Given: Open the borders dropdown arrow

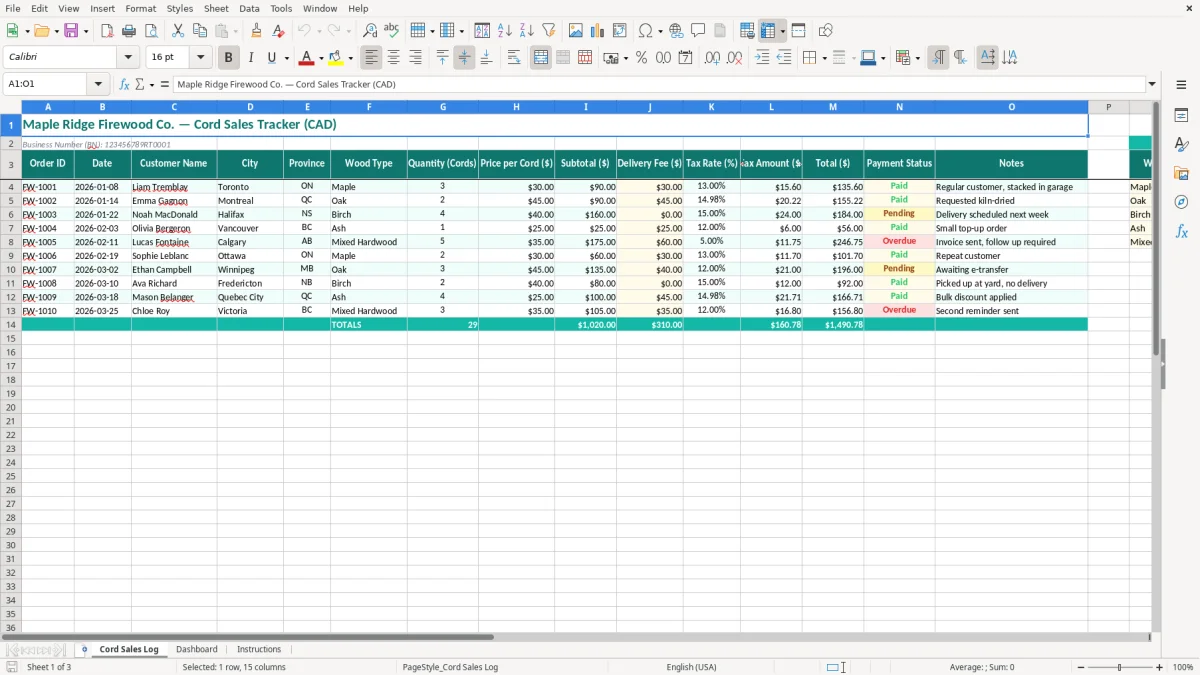Looking at the screenshot, I should pyautogui.click(x=824, y=58).
